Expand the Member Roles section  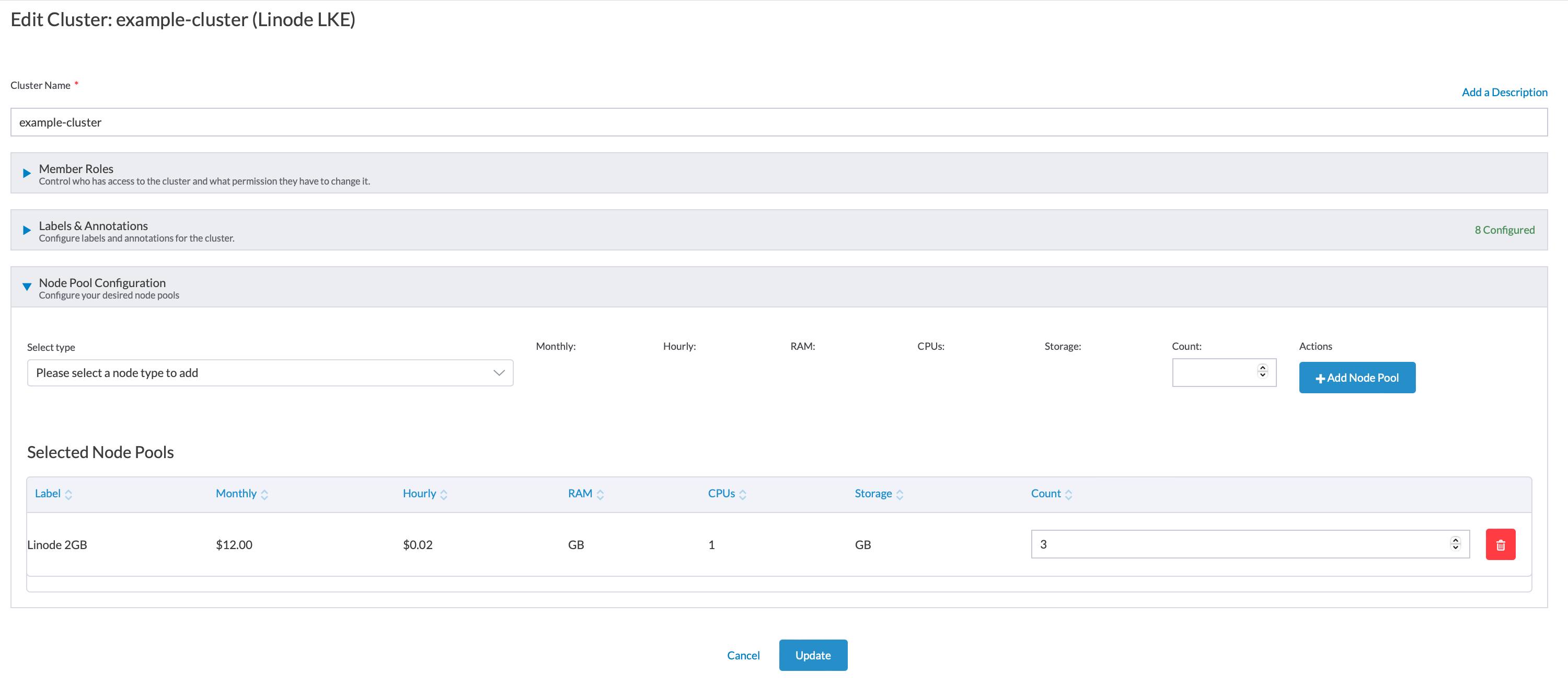[27, 173]
